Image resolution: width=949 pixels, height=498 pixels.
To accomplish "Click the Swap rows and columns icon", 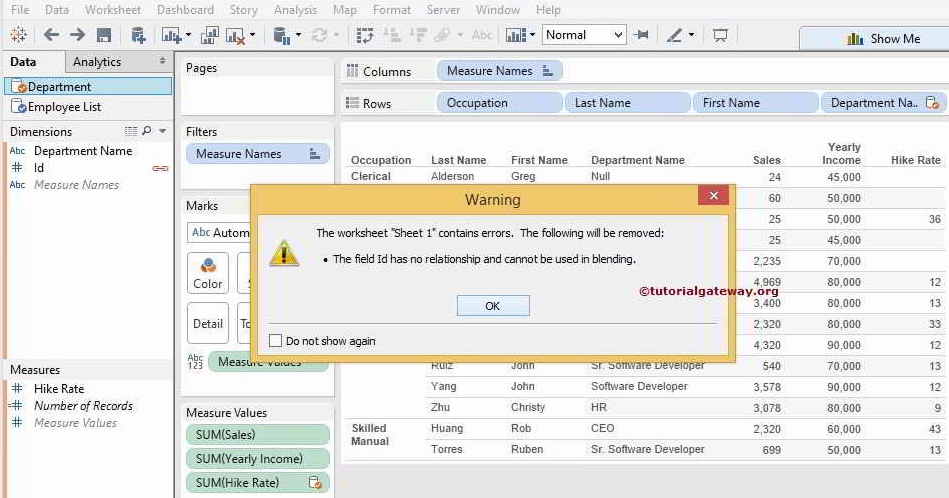I will click(x=365, y=36).
